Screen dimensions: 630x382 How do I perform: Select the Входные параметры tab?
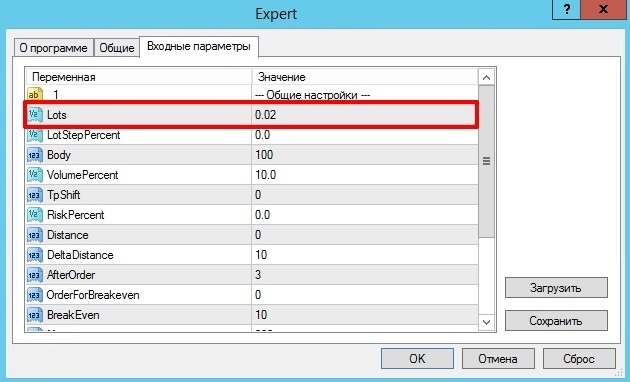pos(199,47)
